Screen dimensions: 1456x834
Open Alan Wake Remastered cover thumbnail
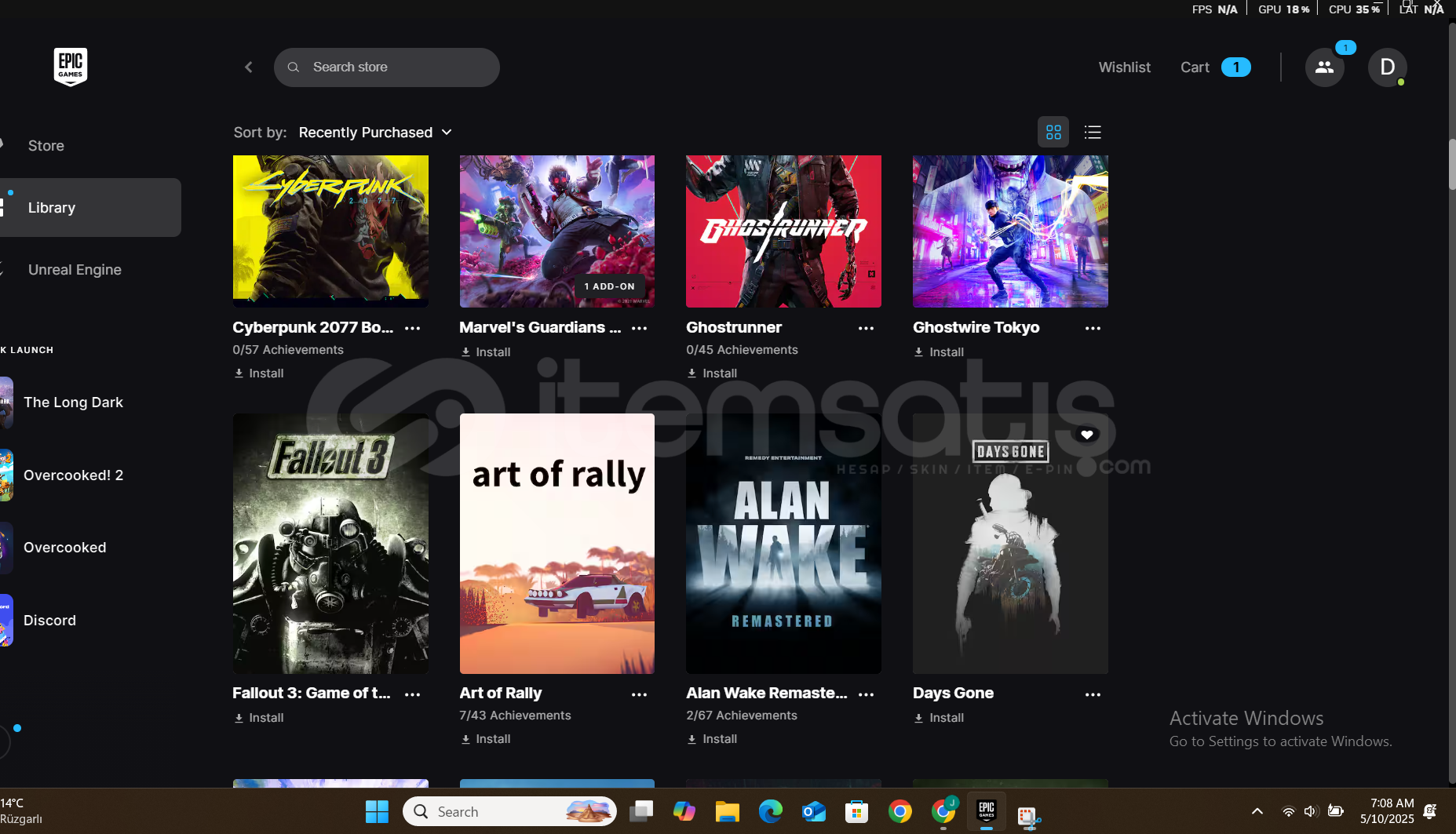coord(783,544)
